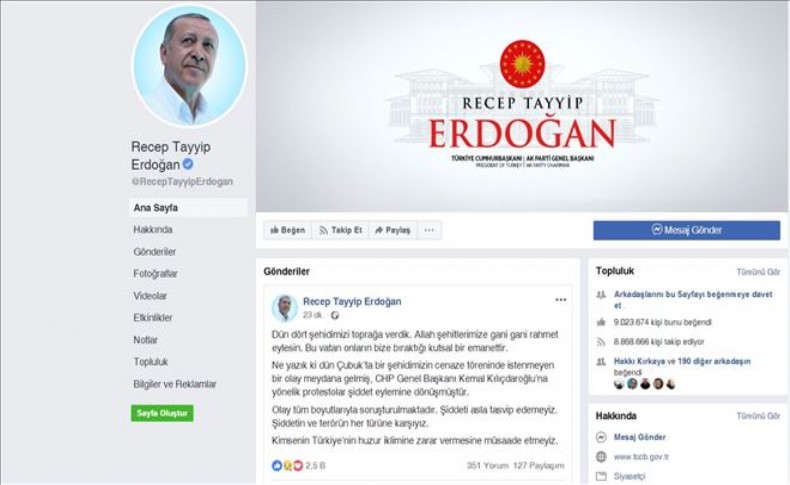Click the Beğen like button
This screenshot has height=485, width=790.
click(x=288, y=230)
